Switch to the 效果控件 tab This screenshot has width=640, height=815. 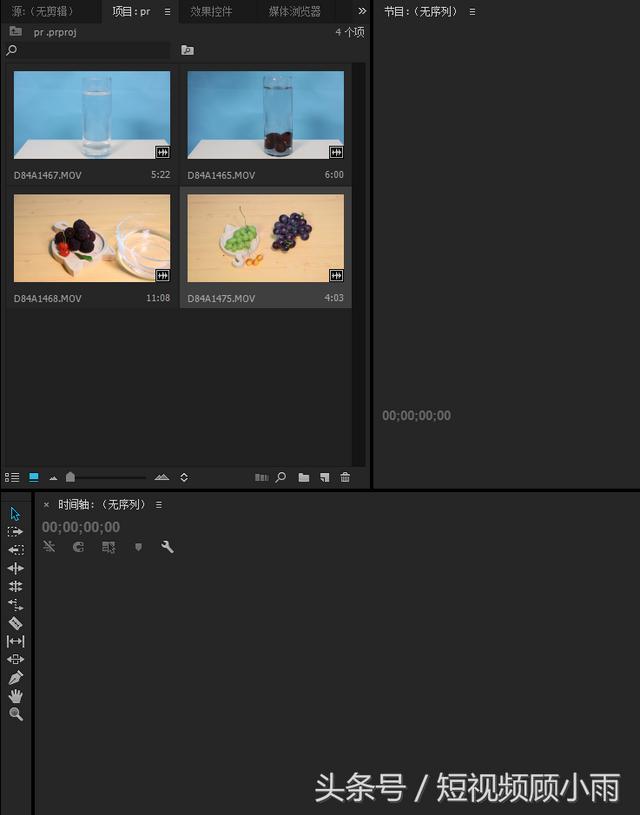(211, 12)
